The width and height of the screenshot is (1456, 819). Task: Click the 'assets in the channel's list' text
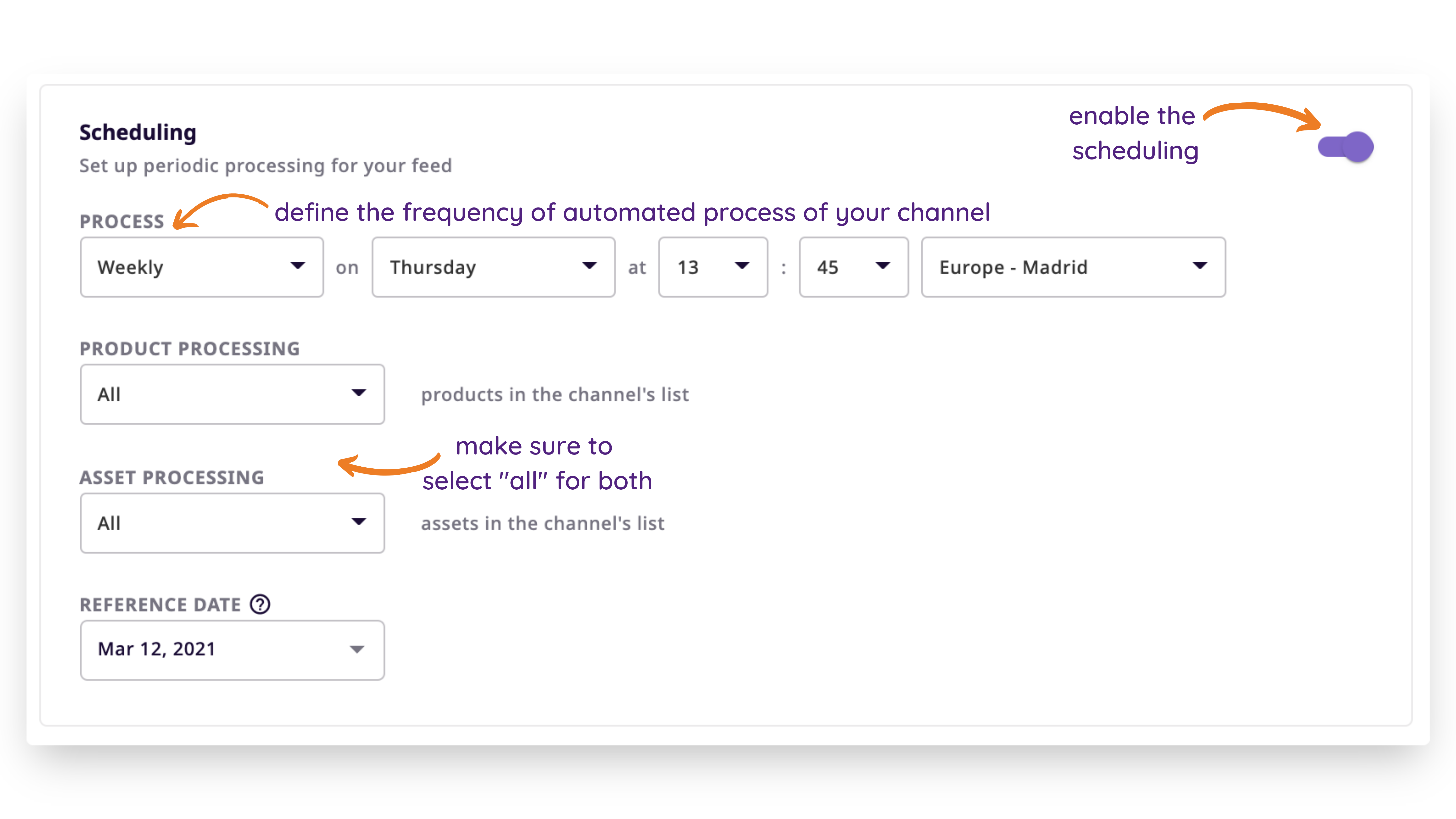(543, 524)
